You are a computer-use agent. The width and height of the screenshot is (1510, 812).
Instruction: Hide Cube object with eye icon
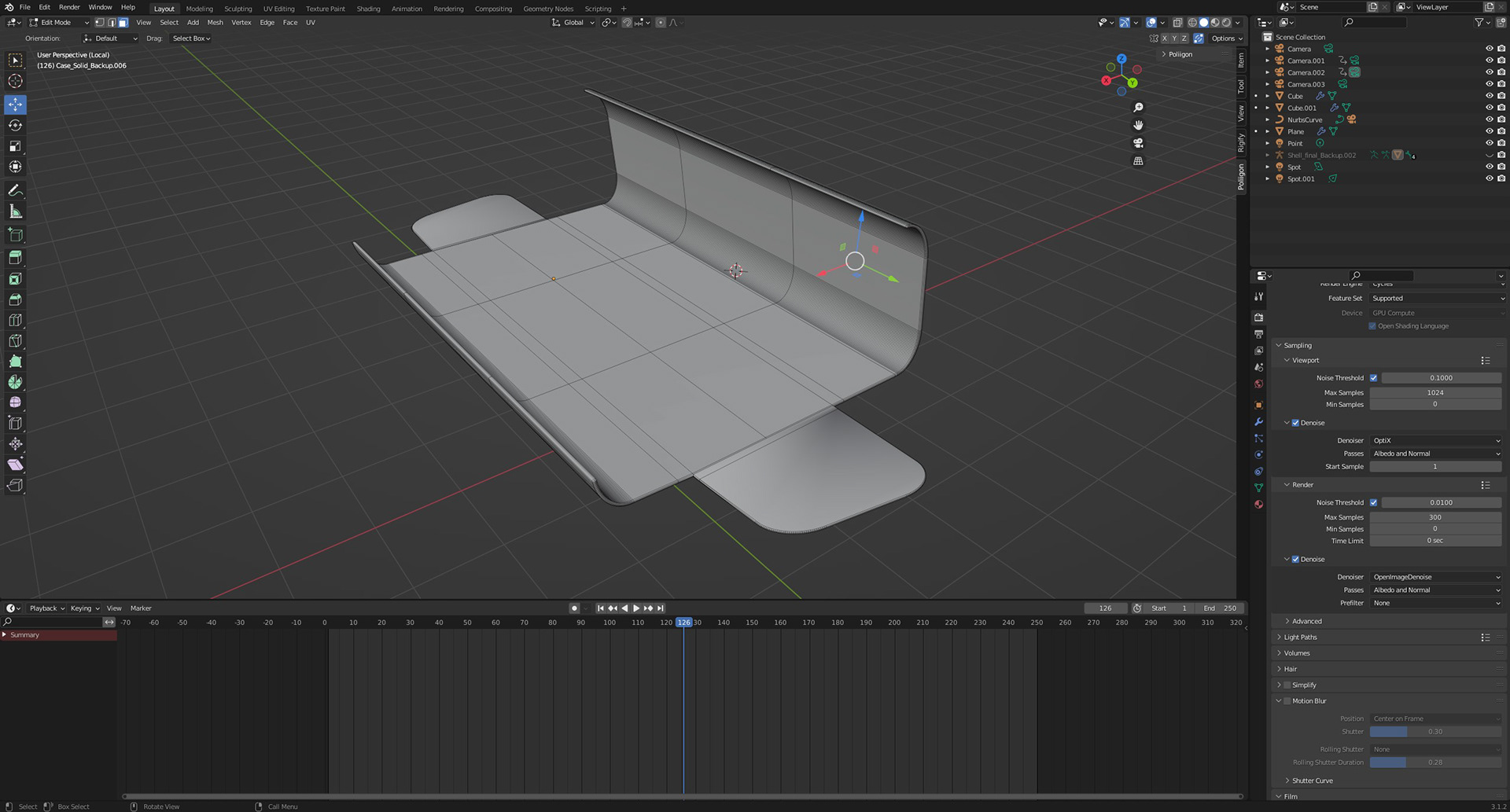[1489, 96]
